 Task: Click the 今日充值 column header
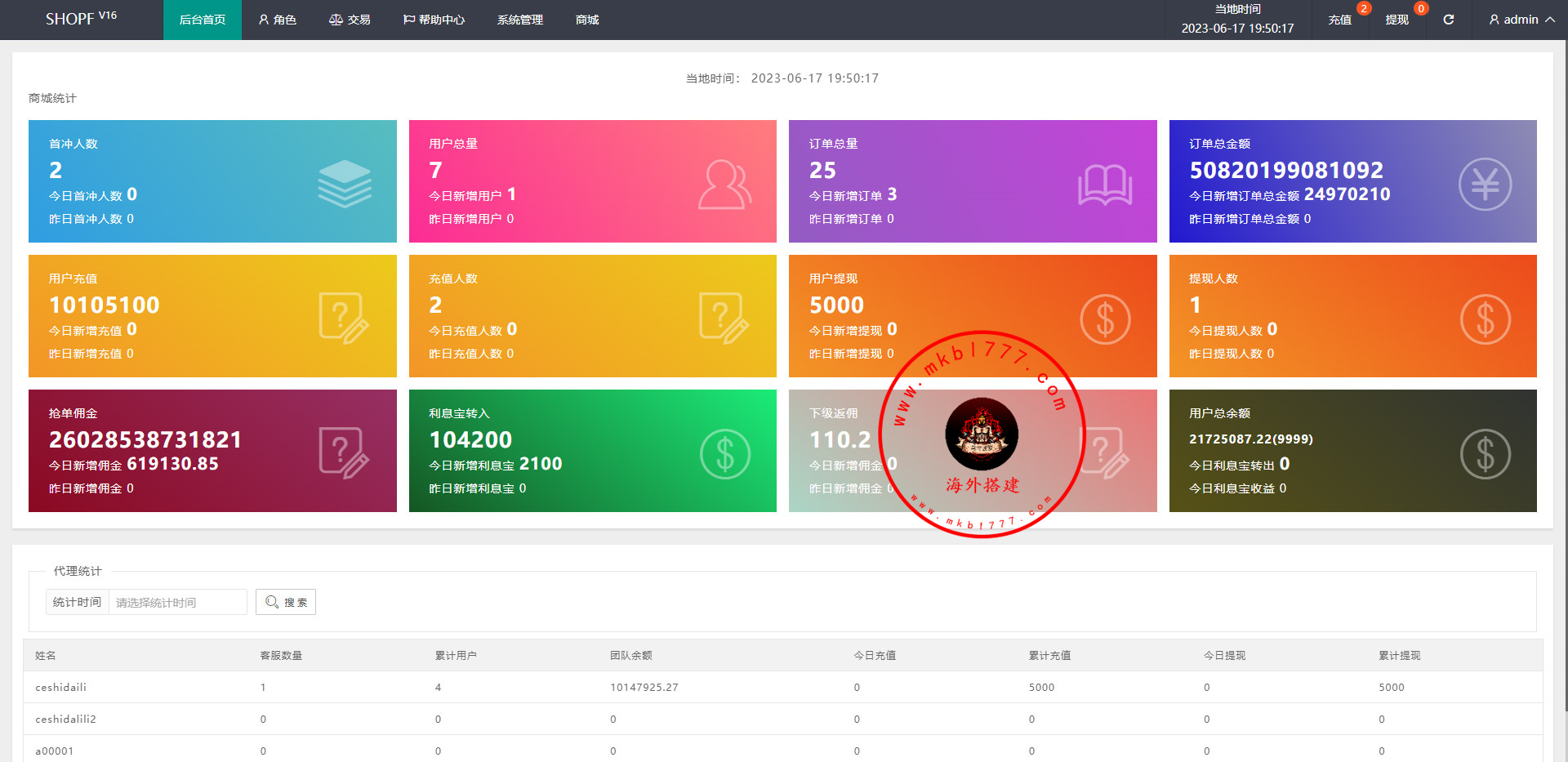point(875,655)
